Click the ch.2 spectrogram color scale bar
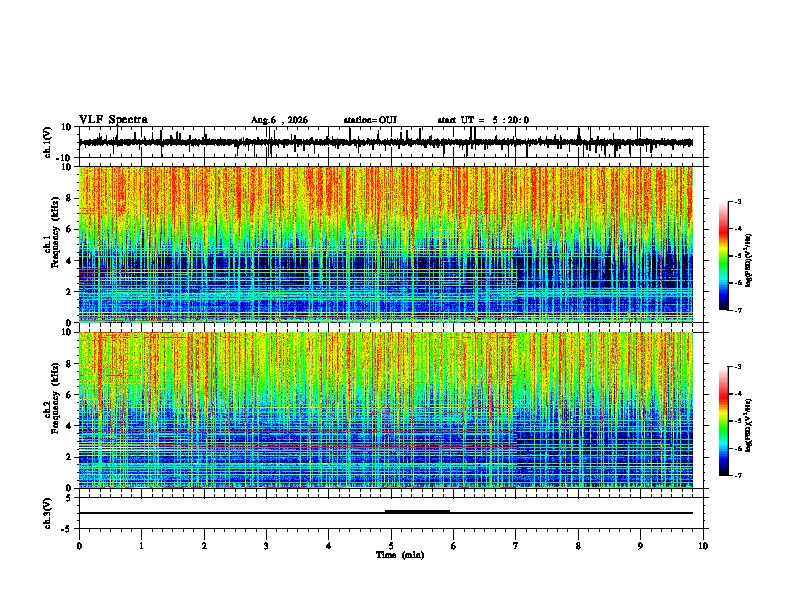792x612 pixels. pos(724,421)
